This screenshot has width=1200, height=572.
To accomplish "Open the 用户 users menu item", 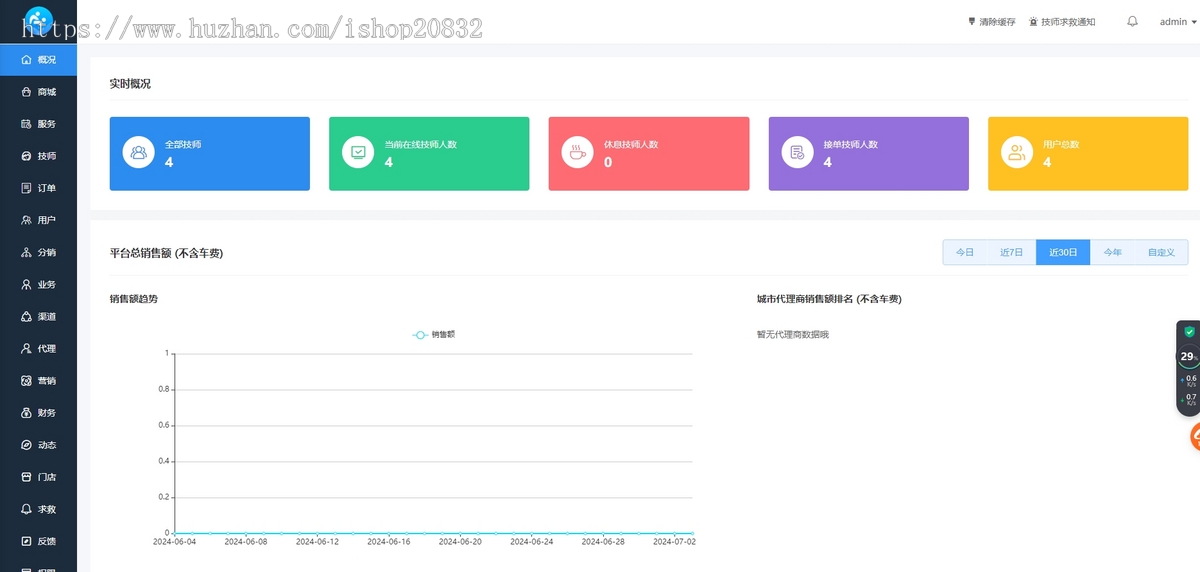I will click(x=38, y=220).
